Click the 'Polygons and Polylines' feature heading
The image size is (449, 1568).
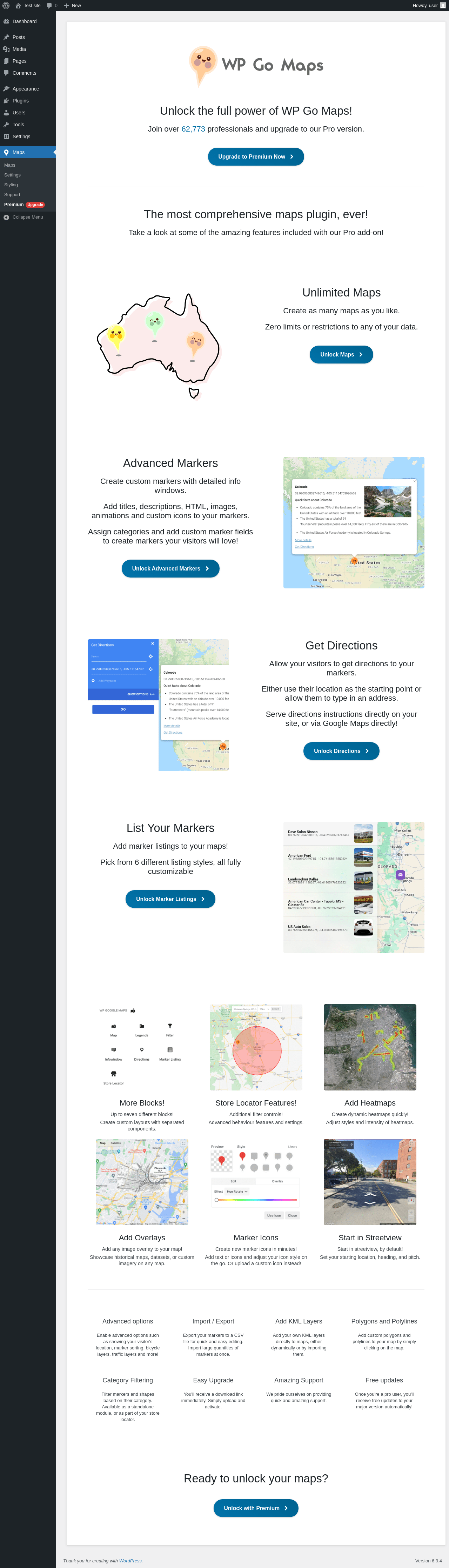pos(384,1321)
